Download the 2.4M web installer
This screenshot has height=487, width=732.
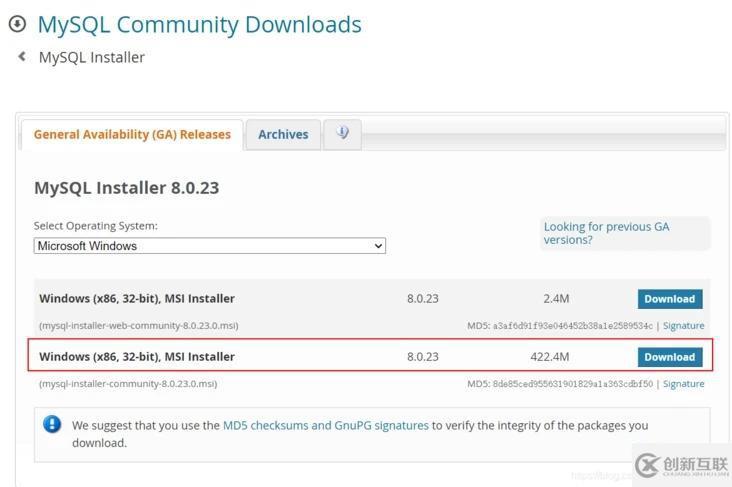(x=670, y=299)
